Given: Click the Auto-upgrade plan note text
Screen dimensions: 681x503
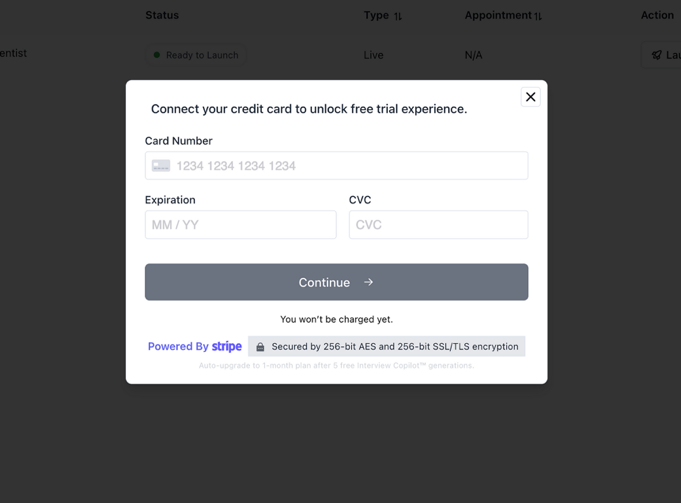Looking at the screenshot, I should 336,366.
